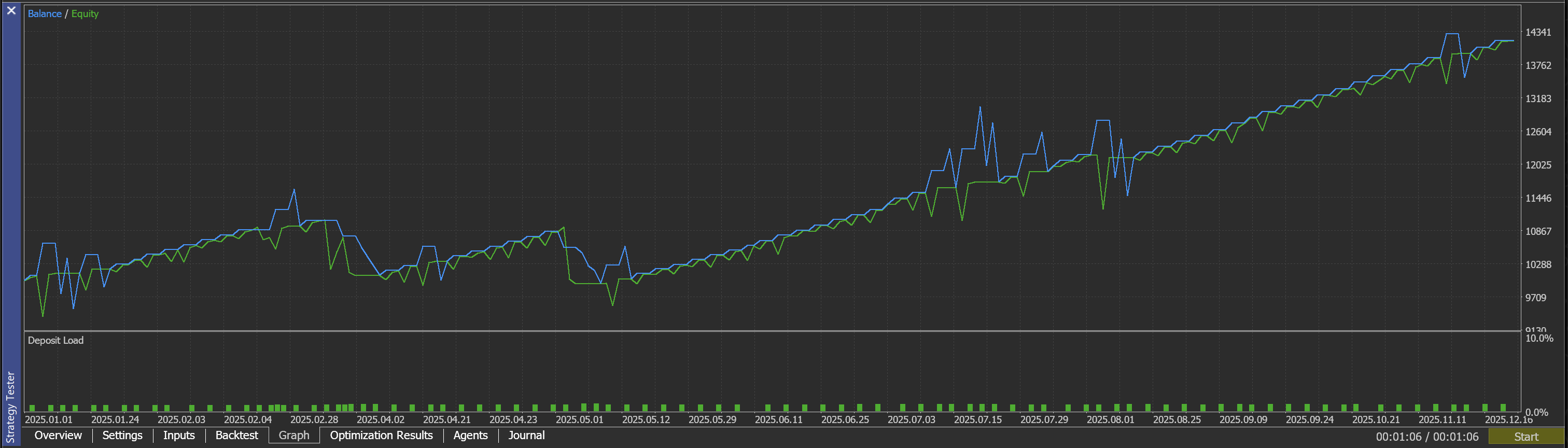
Task: Close the Strategy Tester panel
Action: click(11, 10)
